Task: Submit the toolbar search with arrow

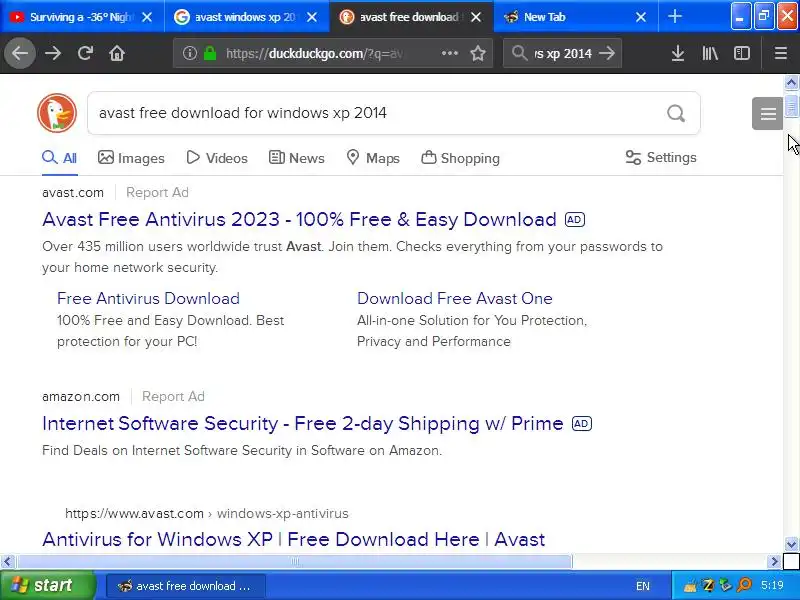Action: pos(607,53)
